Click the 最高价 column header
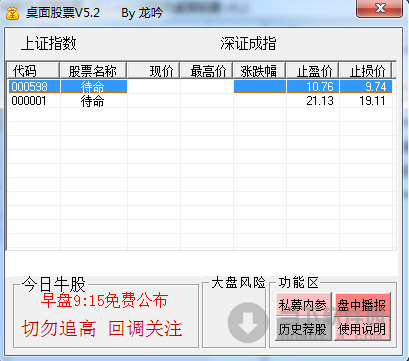This screenshot has height=361, width=409. pos(207,71)
